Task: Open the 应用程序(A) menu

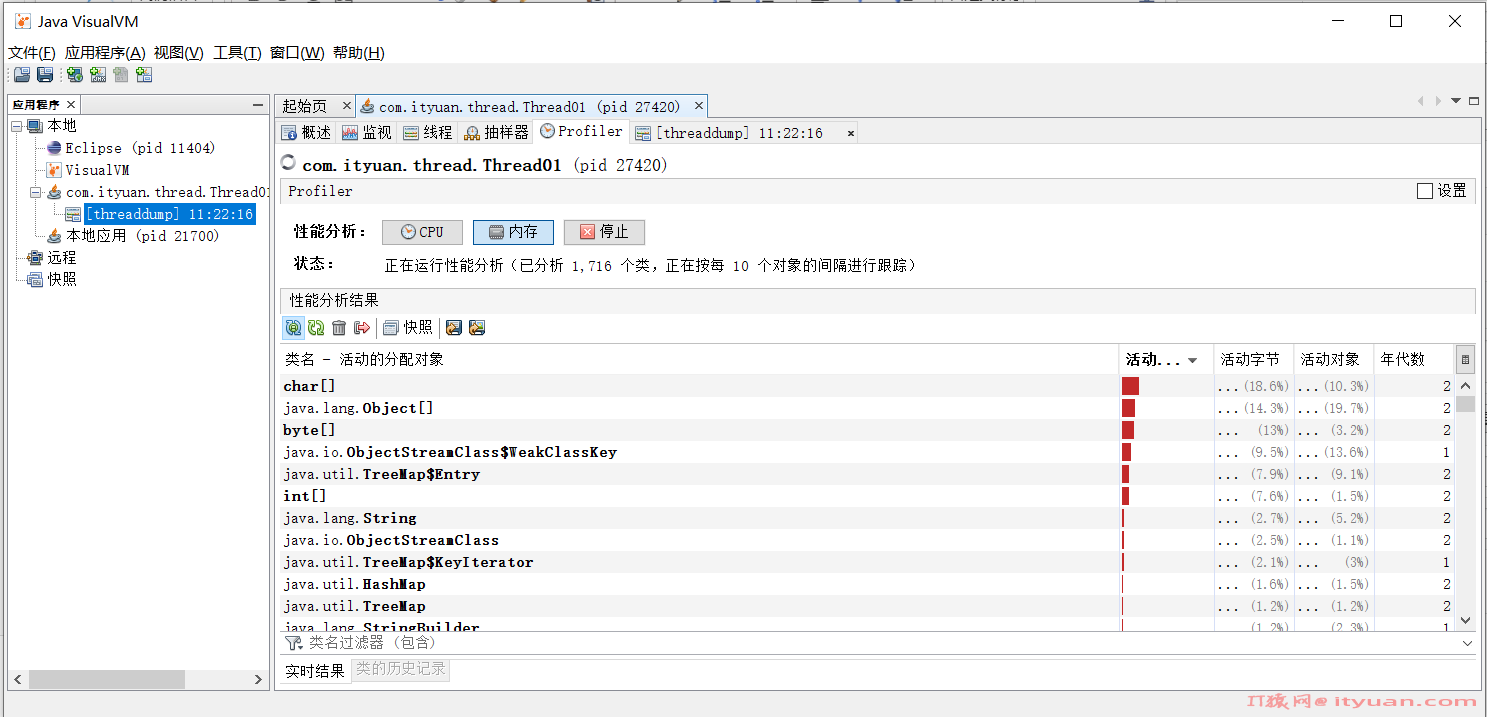Action: pyautogui.click(x=105, y=53)
